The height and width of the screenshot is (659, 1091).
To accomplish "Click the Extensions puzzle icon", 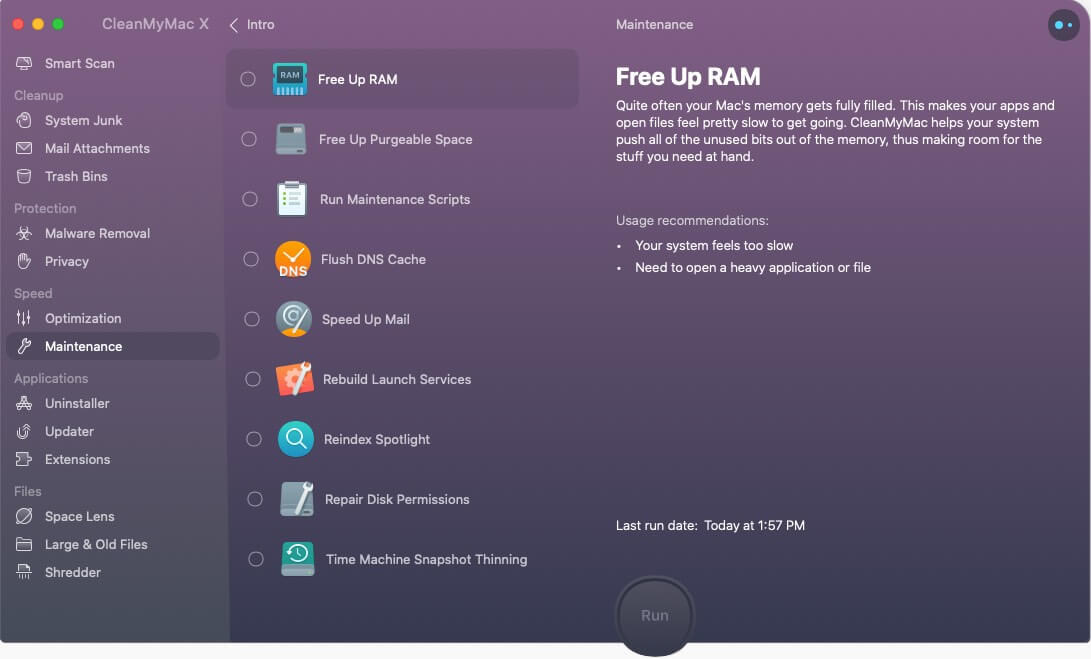I will coord(24,459).
